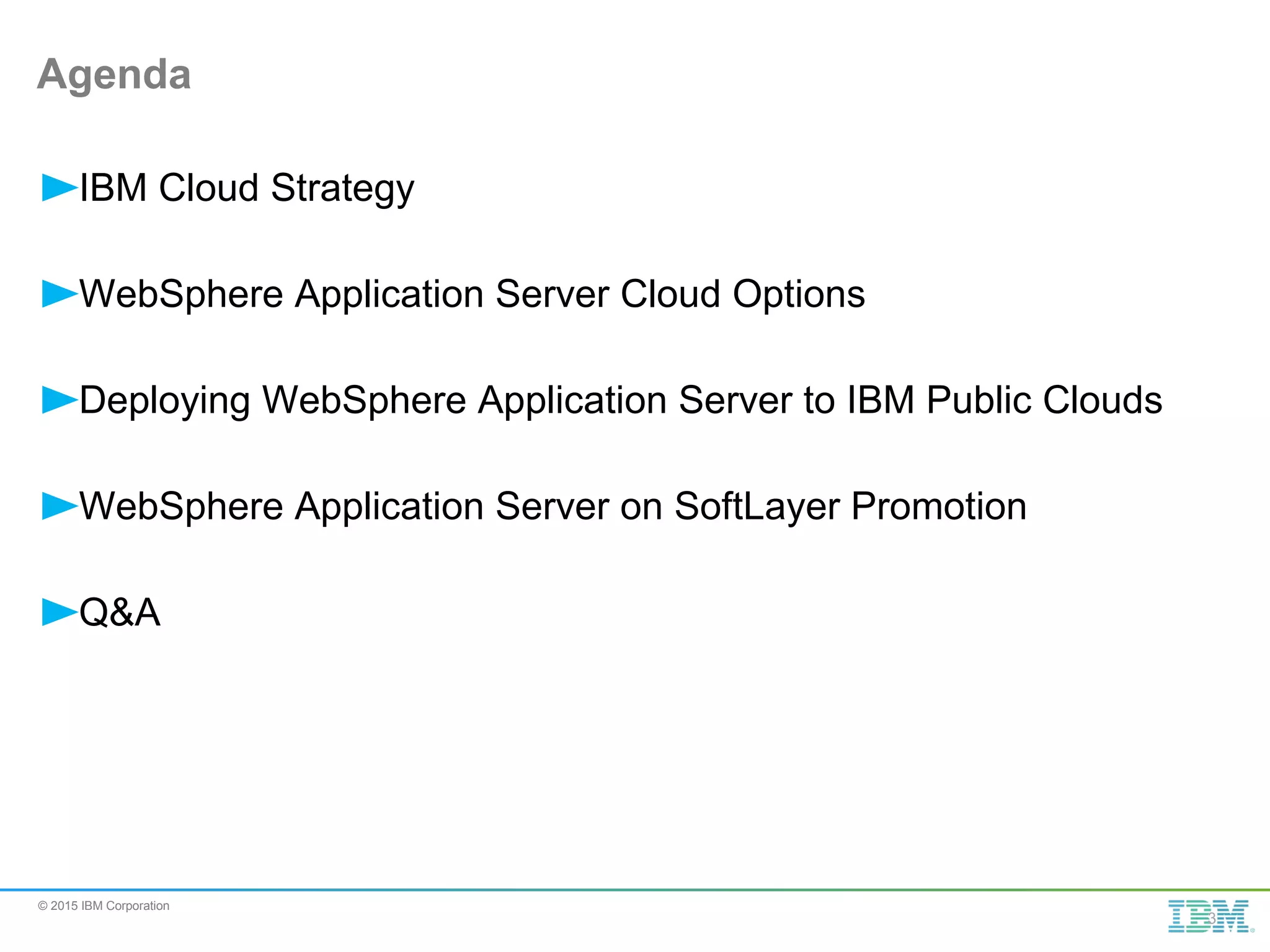
Task: Click the Agenda slide title
Action: coord(114,74)
